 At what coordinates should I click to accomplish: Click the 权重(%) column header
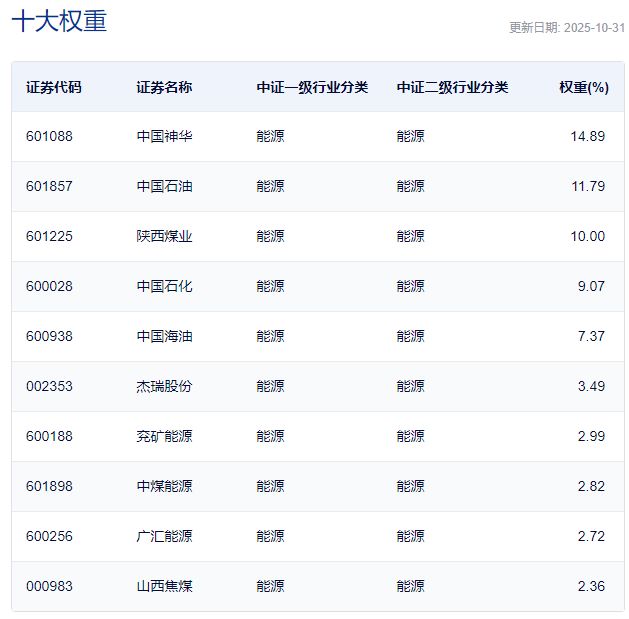click(584, 87)
